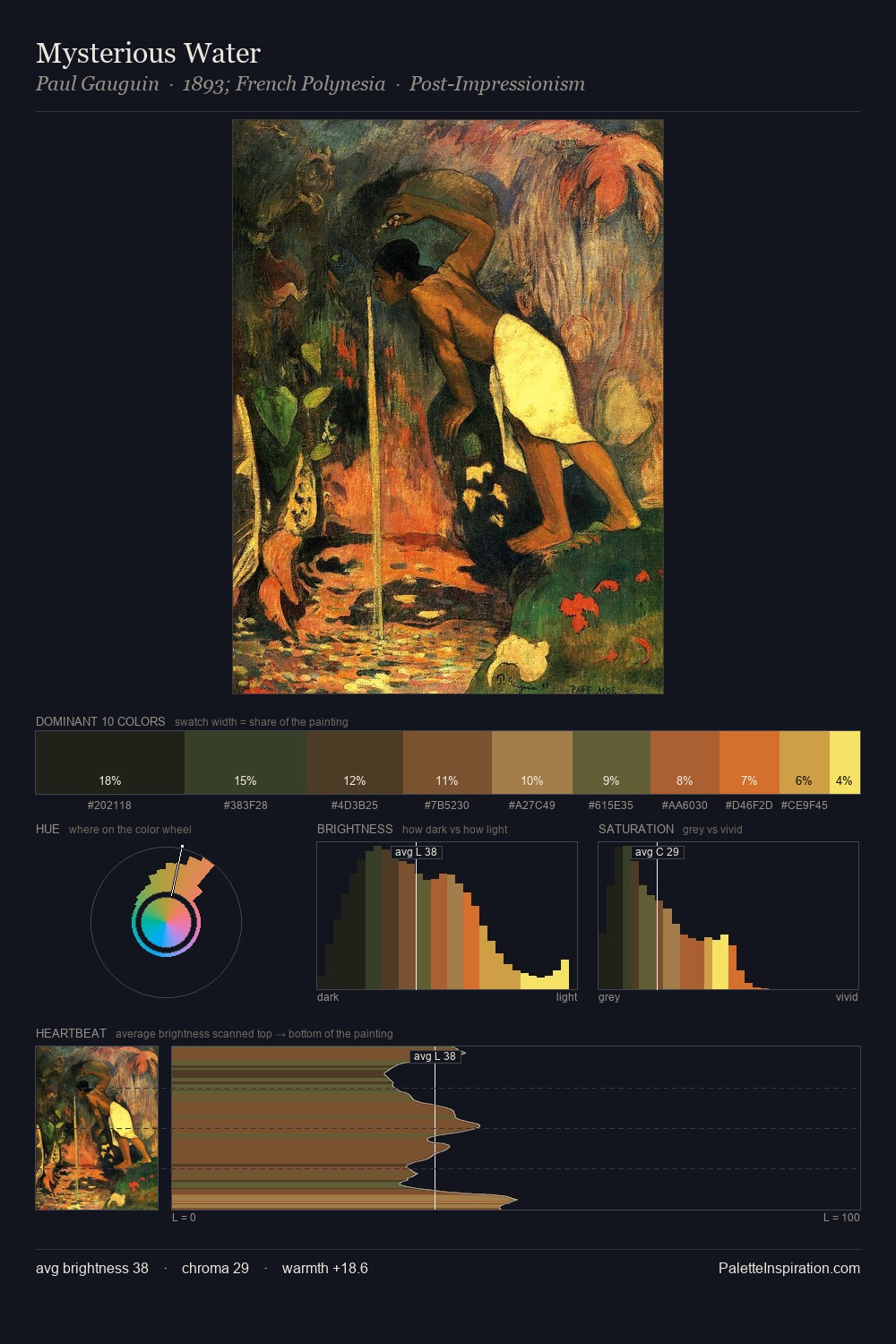The image size is (896, 1344).
Task: Click the 'light' axis label
Action: [566, 997]
